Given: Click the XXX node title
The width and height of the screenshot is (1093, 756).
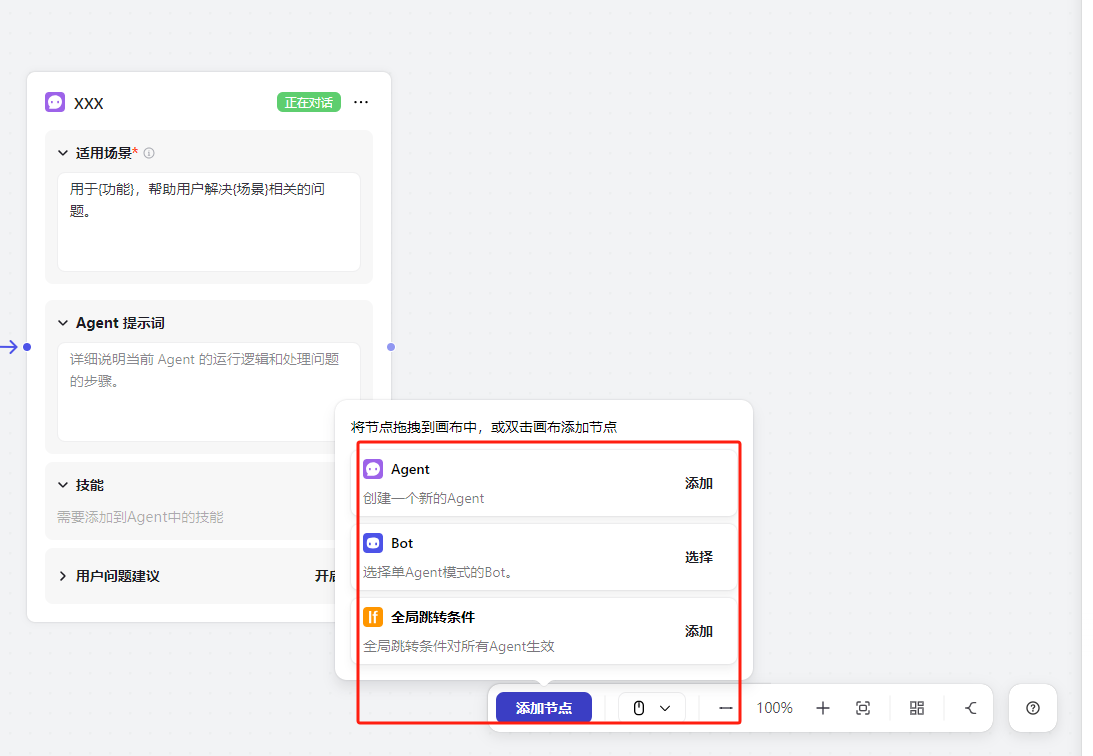Looking at the screenshot, I should [89, 103].
